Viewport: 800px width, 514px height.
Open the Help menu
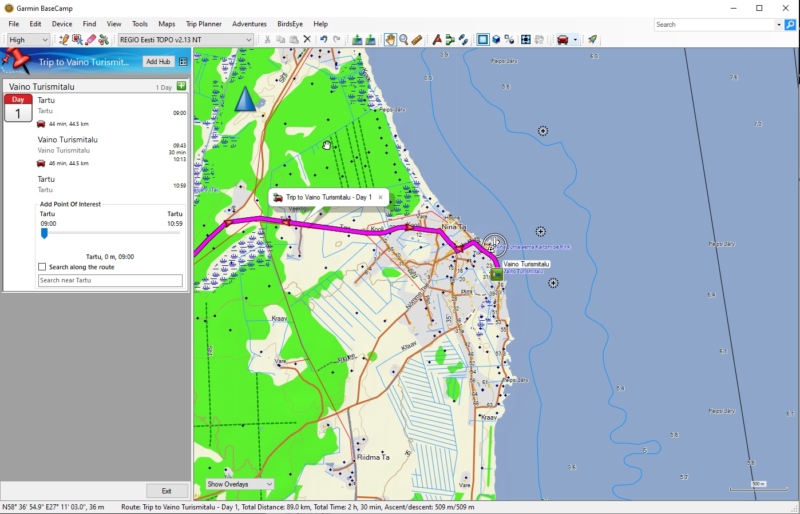[x=320, y=24]
